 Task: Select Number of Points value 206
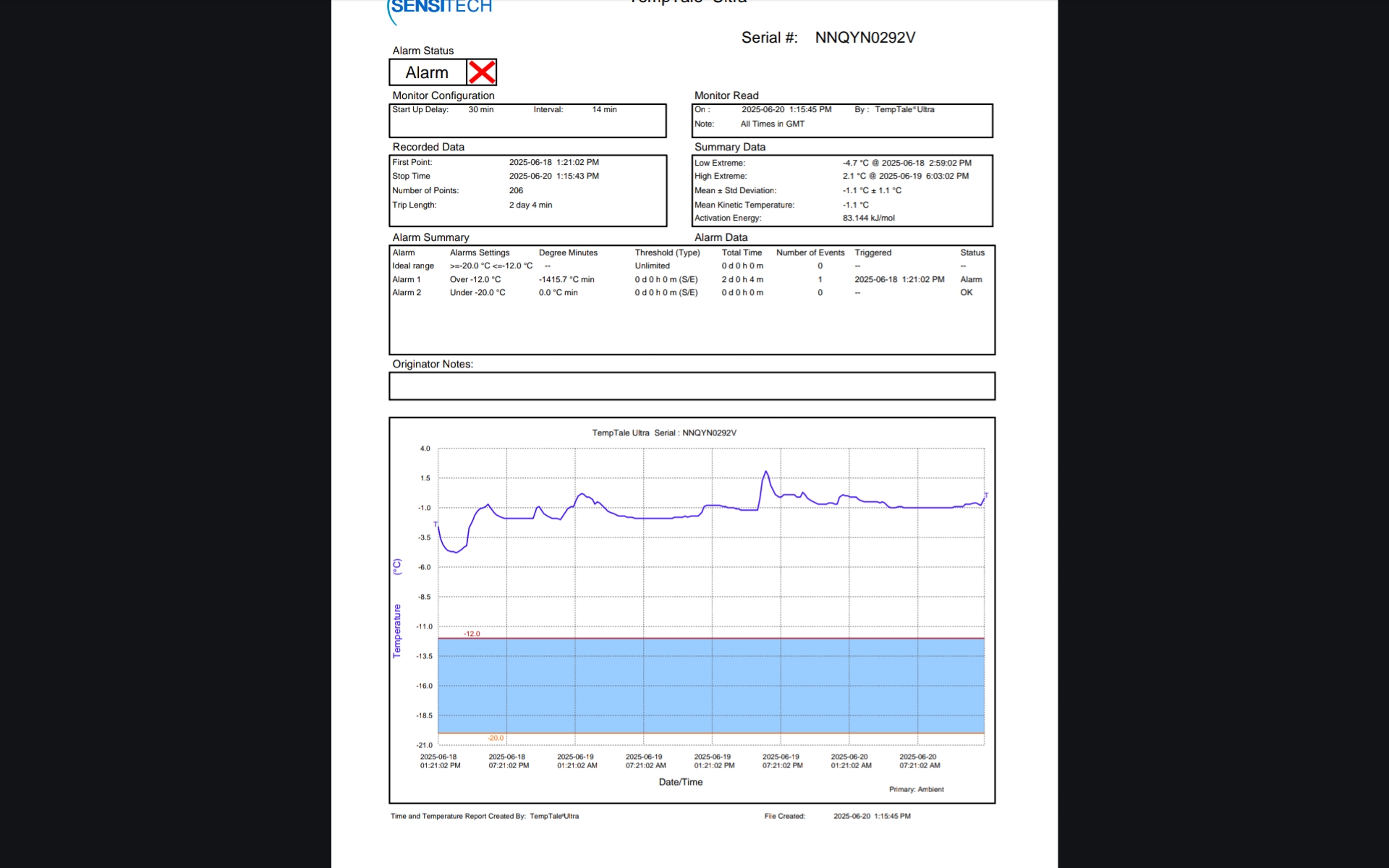pyautogui.click(x=516, y=191)
